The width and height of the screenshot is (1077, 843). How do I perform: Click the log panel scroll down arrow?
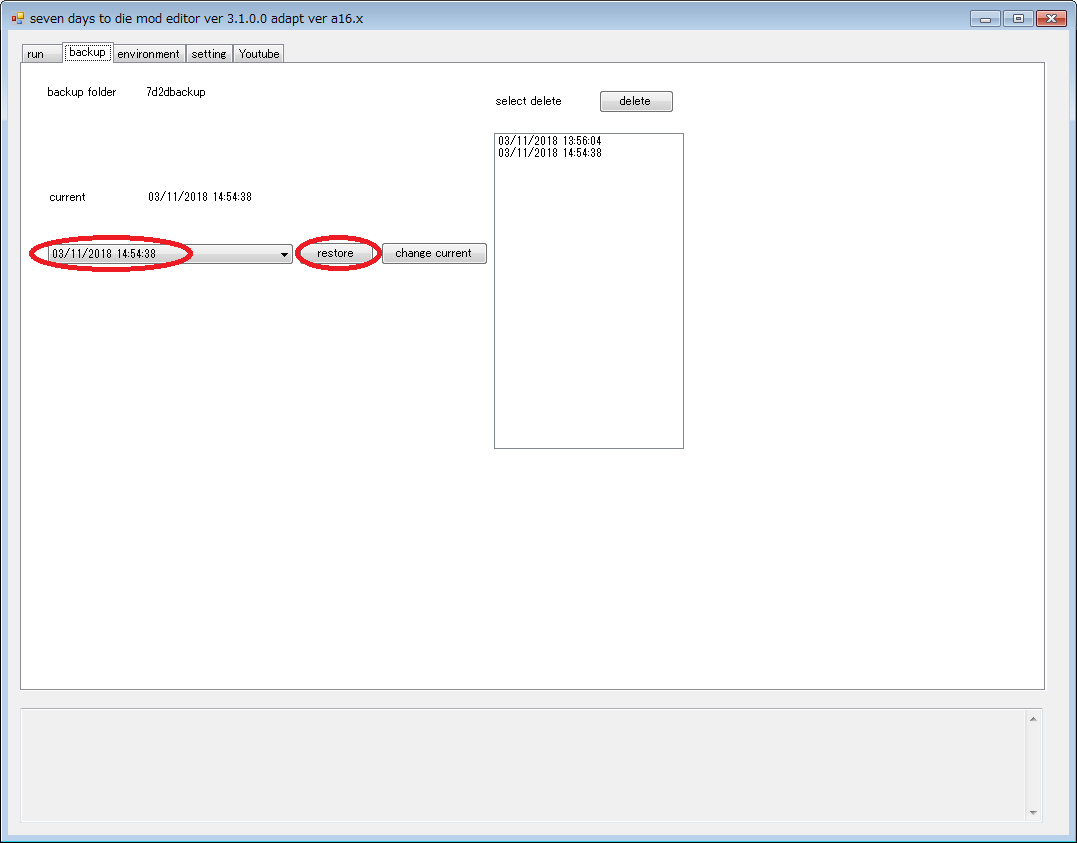(1033, 813)
